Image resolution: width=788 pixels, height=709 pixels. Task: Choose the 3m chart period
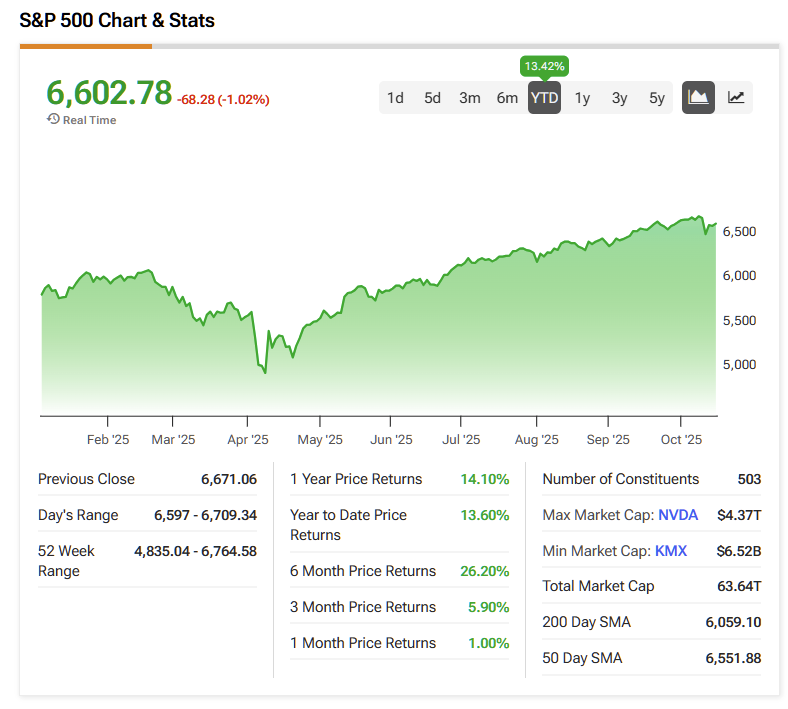[470, 98]
